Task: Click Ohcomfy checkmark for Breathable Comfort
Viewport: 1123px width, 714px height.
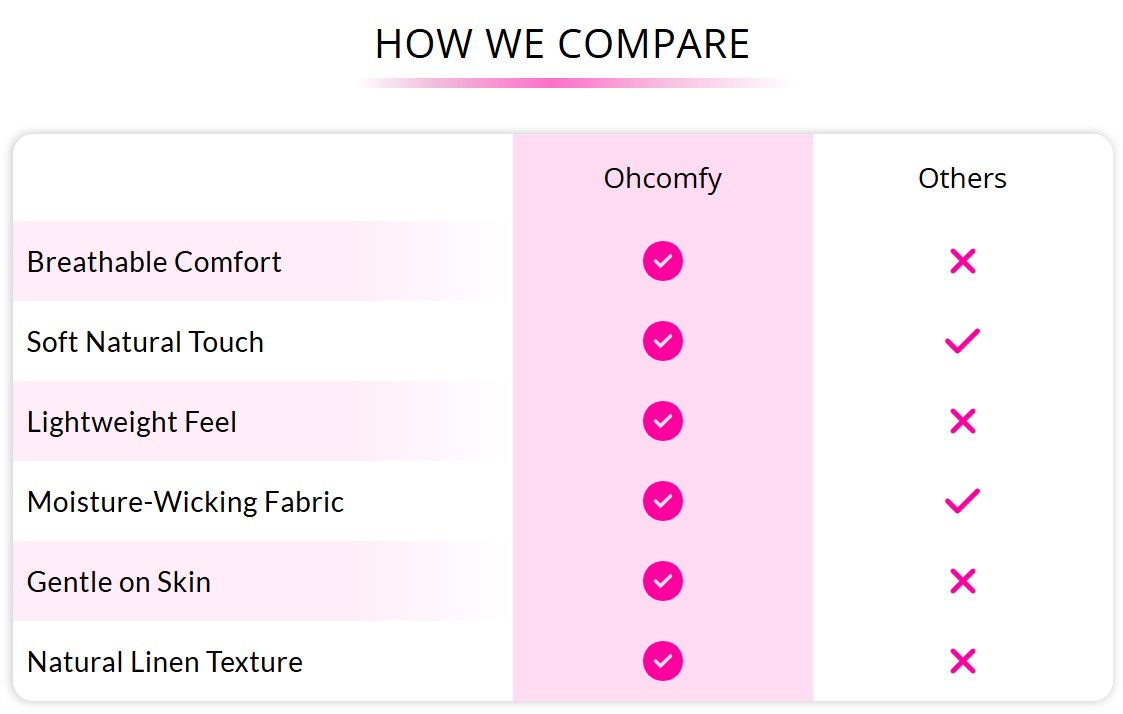Action: [662, 261]
